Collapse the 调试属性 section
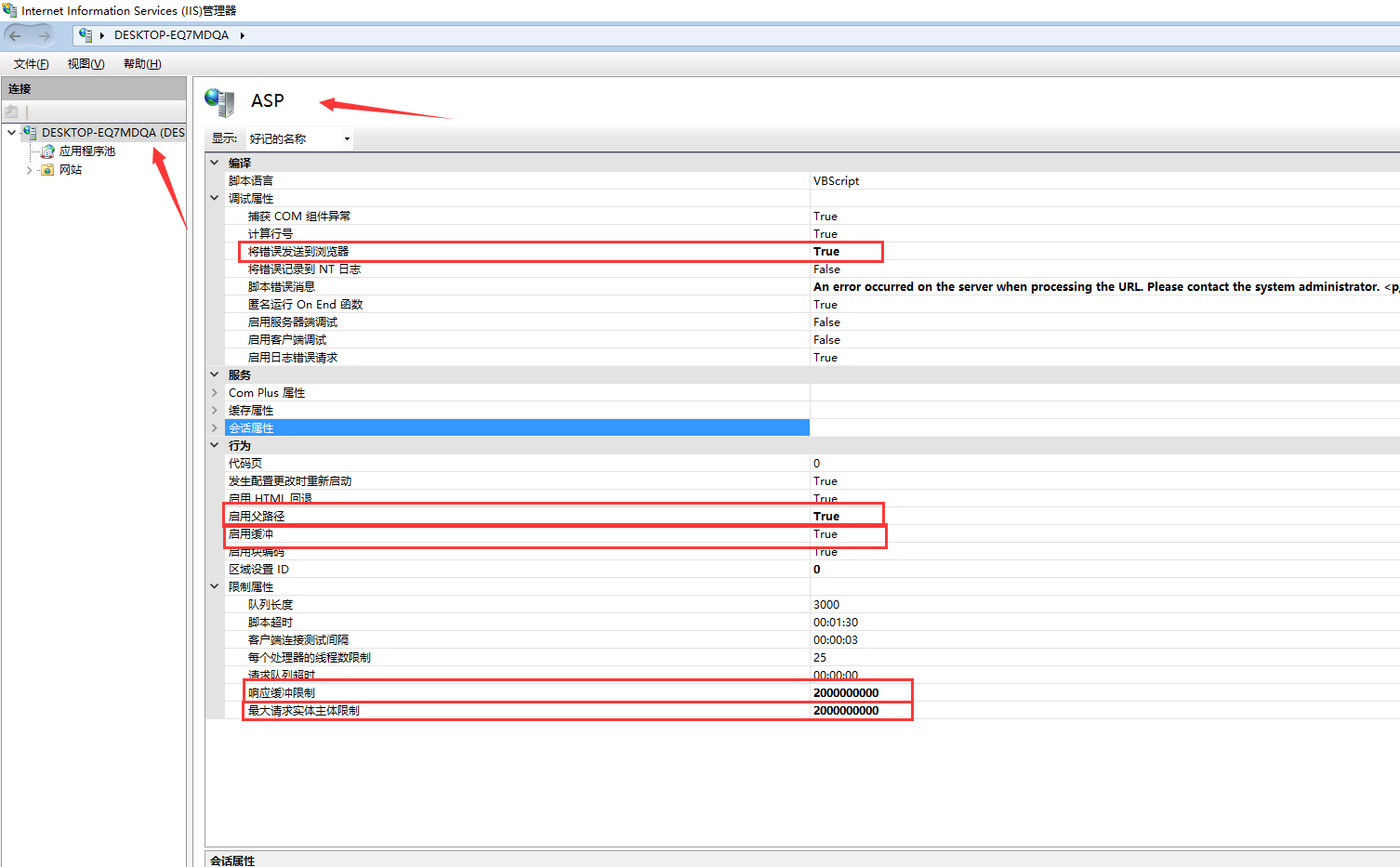The image size is (1400, 867). (215, 199)
